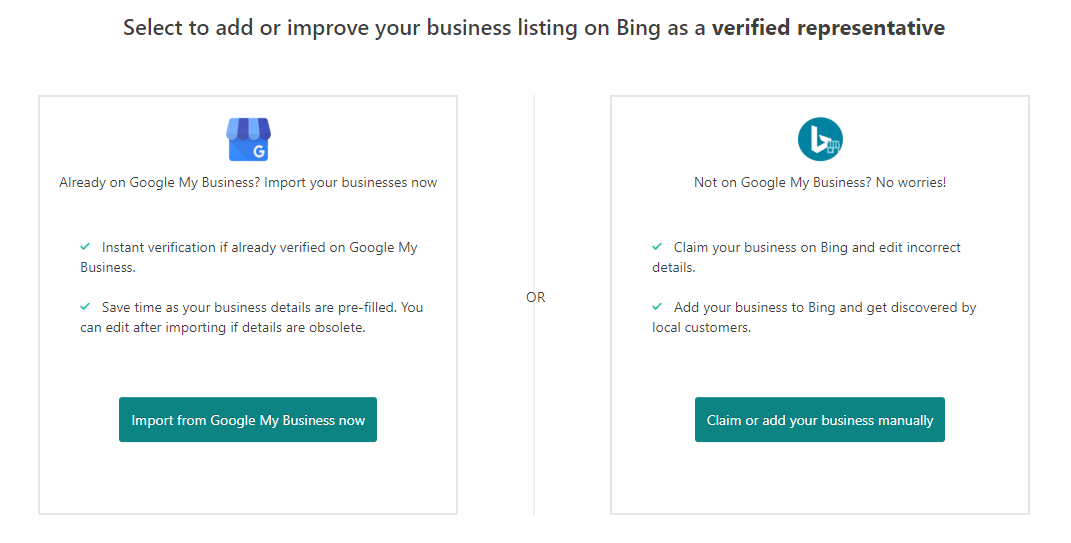Click checkmark beside Instant verification text
1071x543 pixels.
point(86,246)
